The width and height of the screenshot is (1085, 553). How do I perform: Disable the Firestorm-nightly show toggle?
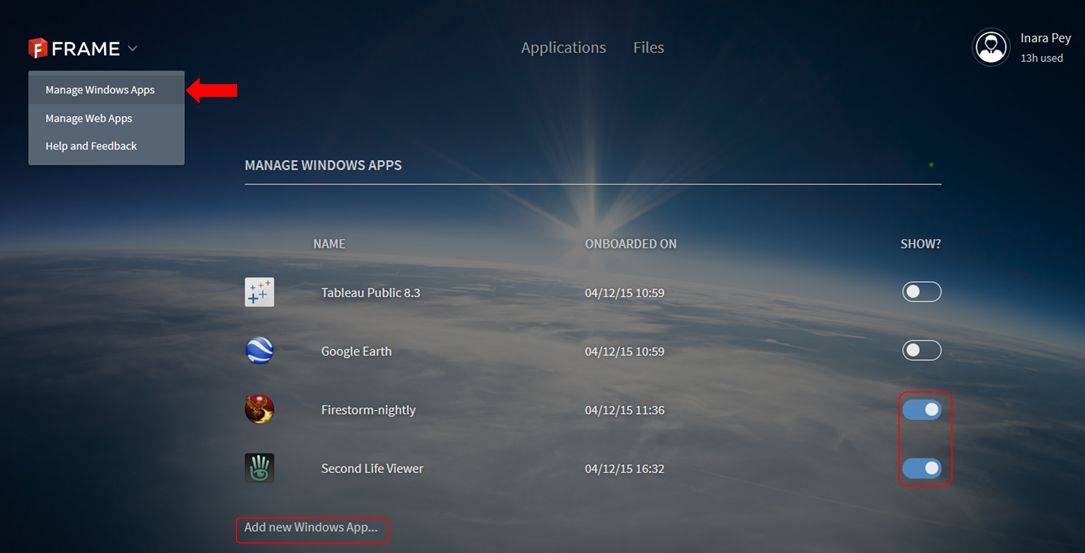click(x=921, y=410)
